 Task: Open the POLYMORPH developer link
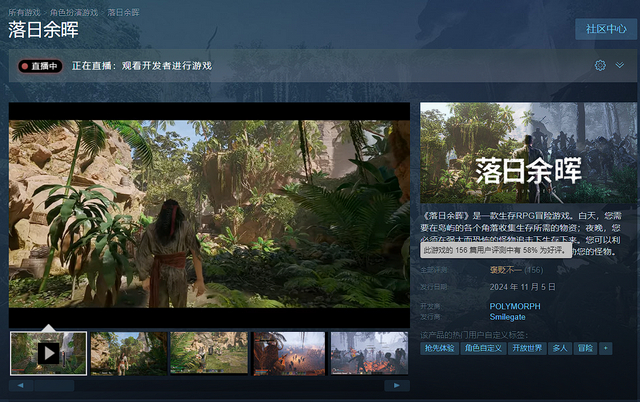click(x=515, y=306)
